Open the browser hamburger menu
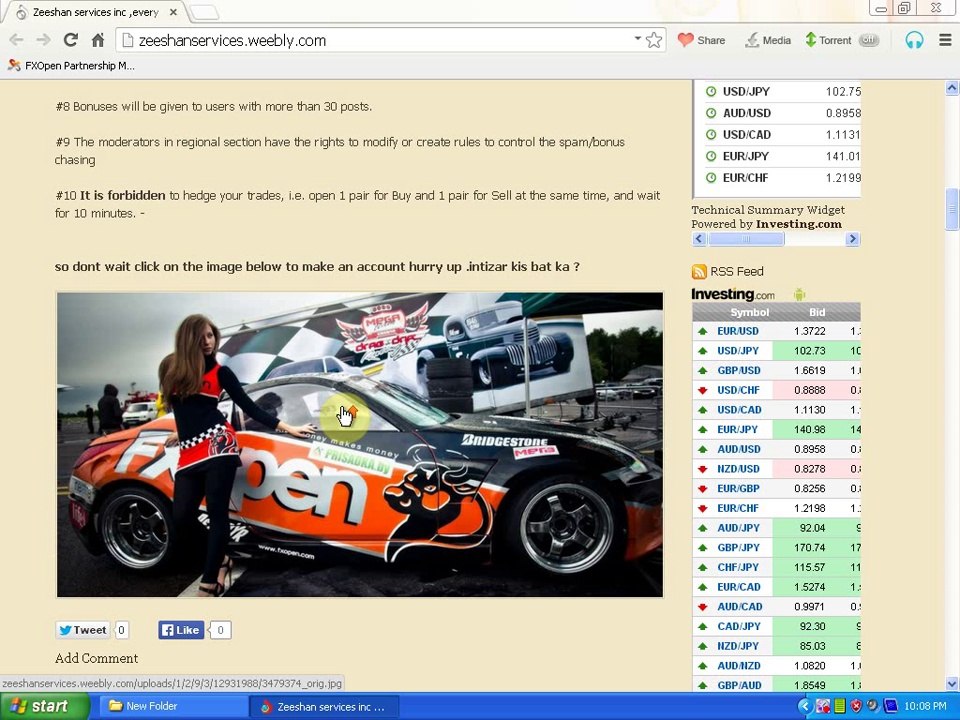Viewport: 960px width, 720px height. pyautogui.click(x=945, y=40)
